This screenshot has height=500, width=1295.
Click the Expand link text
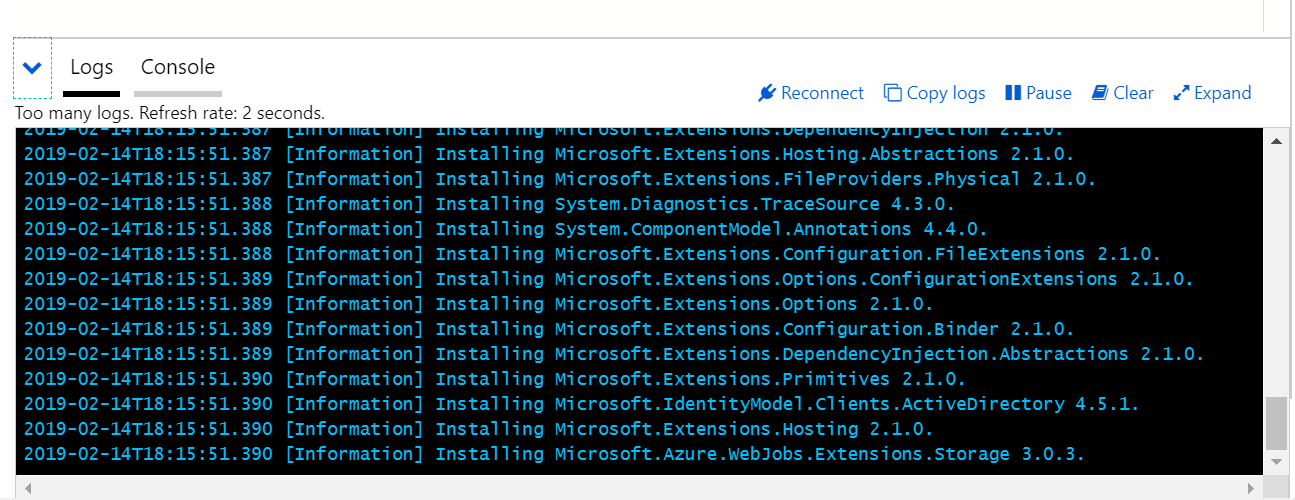1223,93
